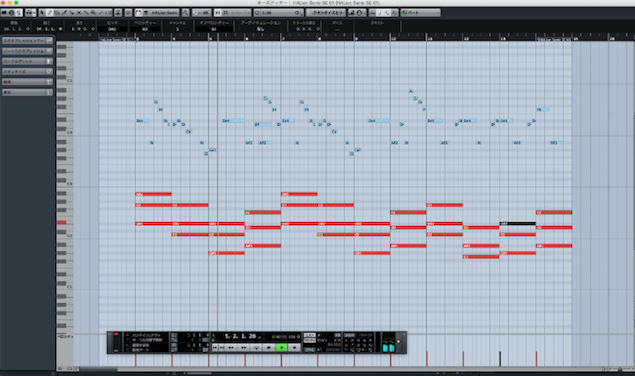Select the Mute X tool
The height and width of the screenshot is (376, 635).
pos(79,13)
